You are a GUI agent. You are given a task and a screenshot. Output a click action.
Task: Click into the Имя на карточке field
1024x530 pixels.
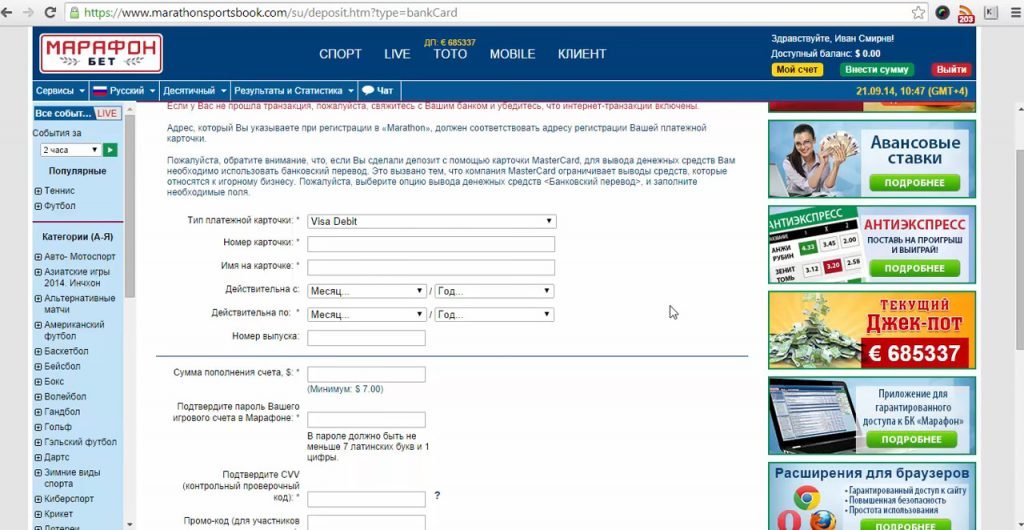[431, 268]
